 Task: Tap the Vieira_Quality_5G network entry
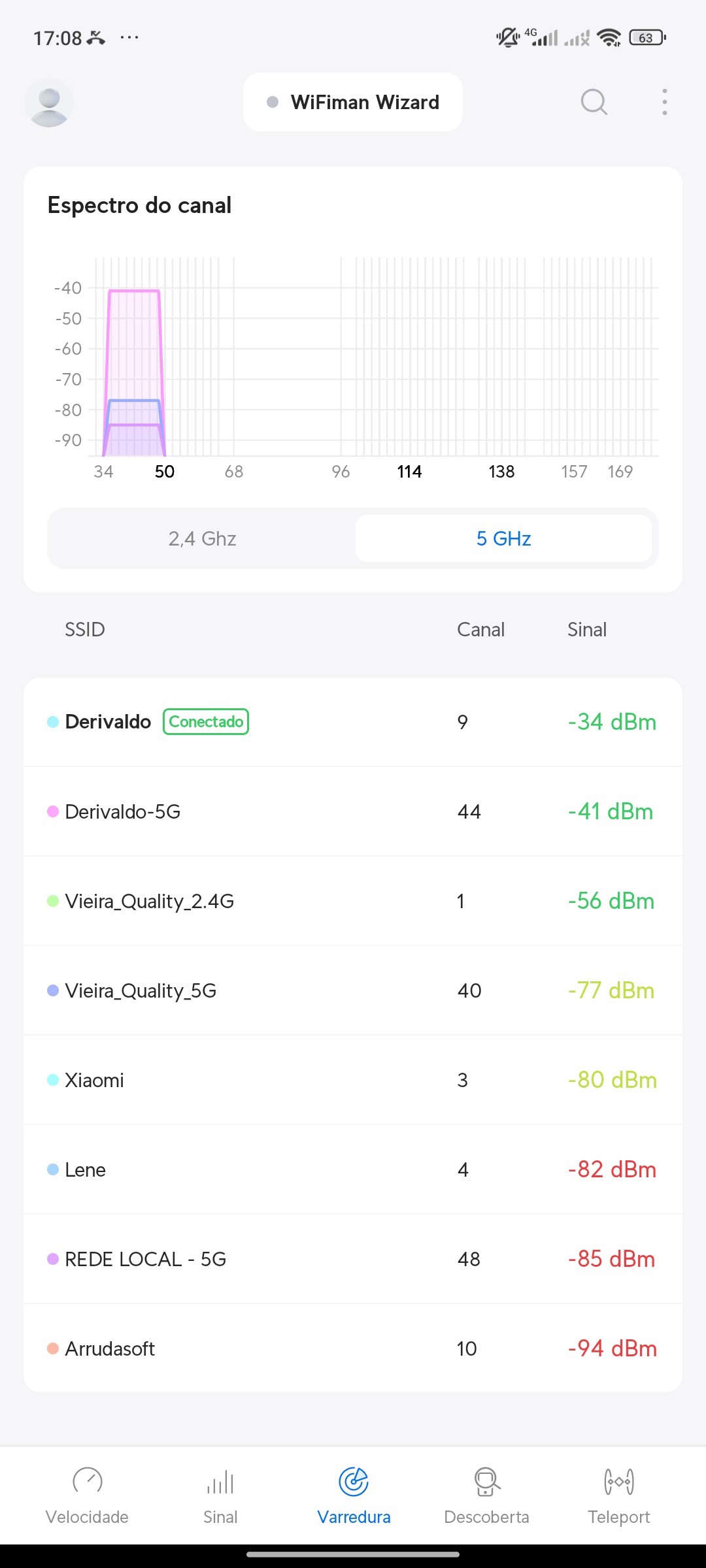(353, 990)
